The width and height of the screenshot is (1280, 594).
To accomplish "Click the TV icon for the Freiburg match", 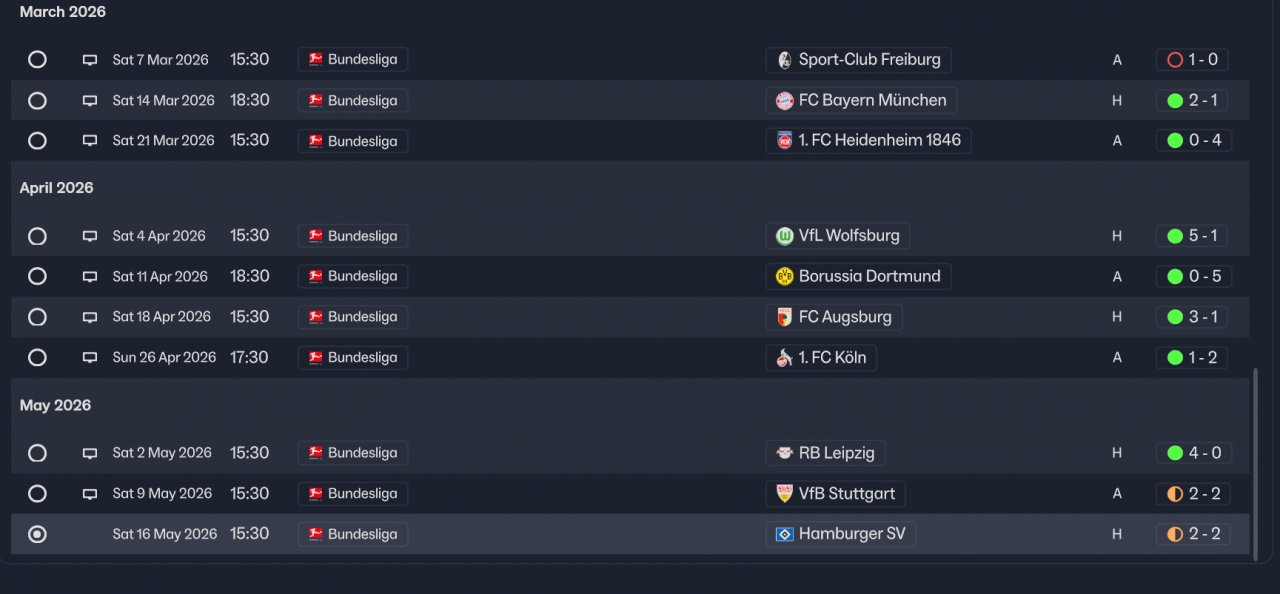I will point(90,60).
